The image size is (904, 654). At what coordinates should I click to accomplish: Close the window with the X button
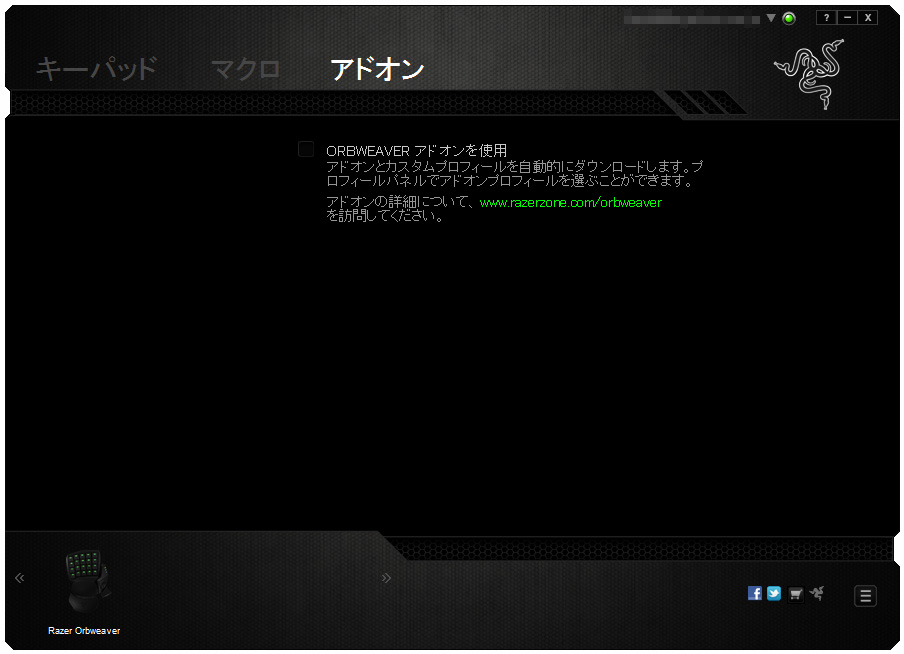click(x=868, y=18)
